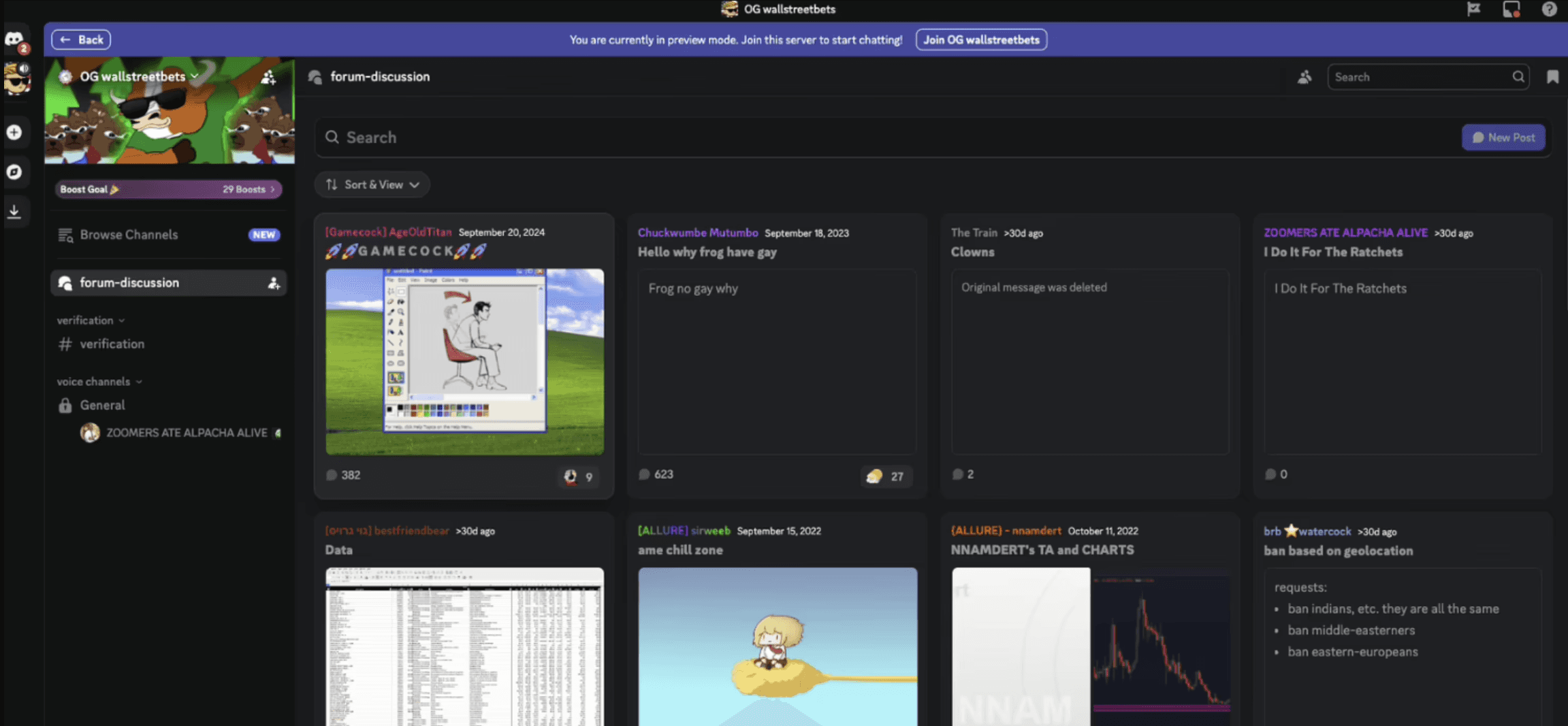Expand the Boost Goal 29 Boosts bar

click(x=168, y=189)
